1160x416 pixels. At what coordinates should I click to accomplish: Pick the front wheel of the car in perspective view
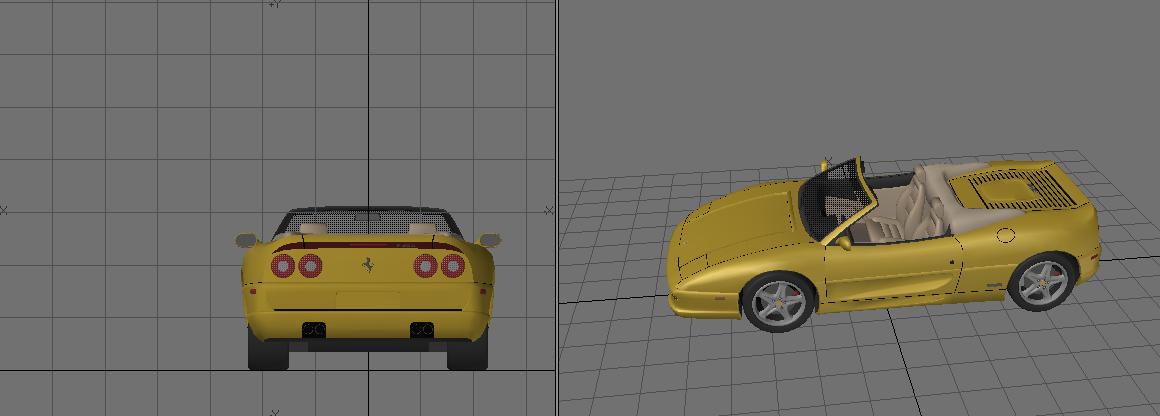pyautogui.click(x=778, y=301)
